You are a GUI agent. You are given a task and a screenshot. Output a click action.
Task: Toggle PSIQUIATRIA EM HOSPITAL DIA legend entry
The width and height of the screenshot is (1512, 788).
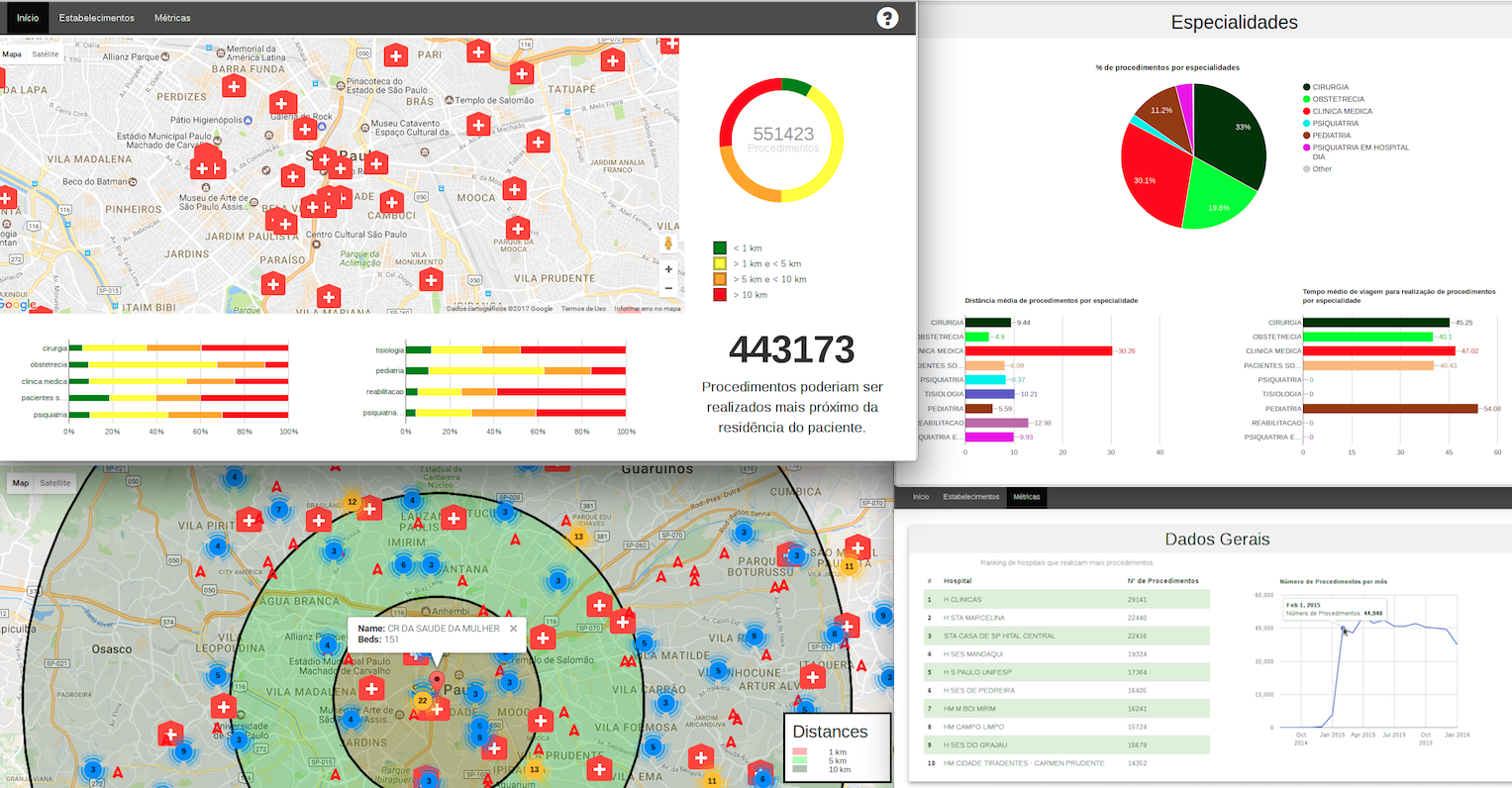[x=1357, y=151]
